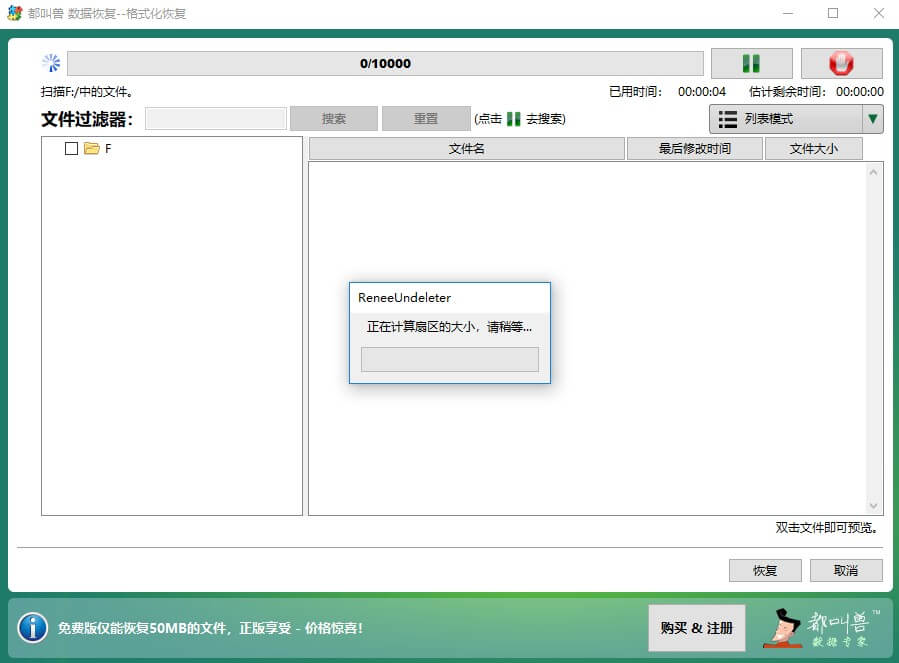Click the 0/10000 scan progress bar
This screenshot has height=663, width=899.
(385, 63)
